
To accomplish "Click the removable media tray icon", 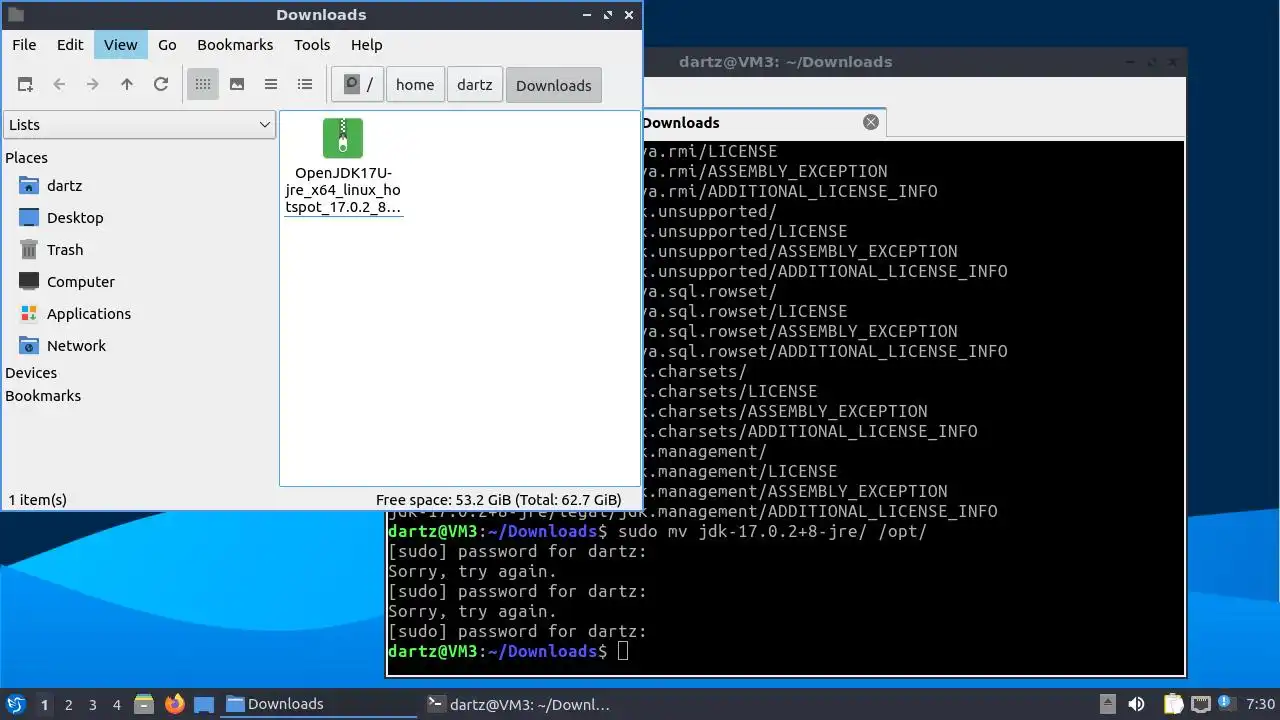I will [x=1107, y=704].
